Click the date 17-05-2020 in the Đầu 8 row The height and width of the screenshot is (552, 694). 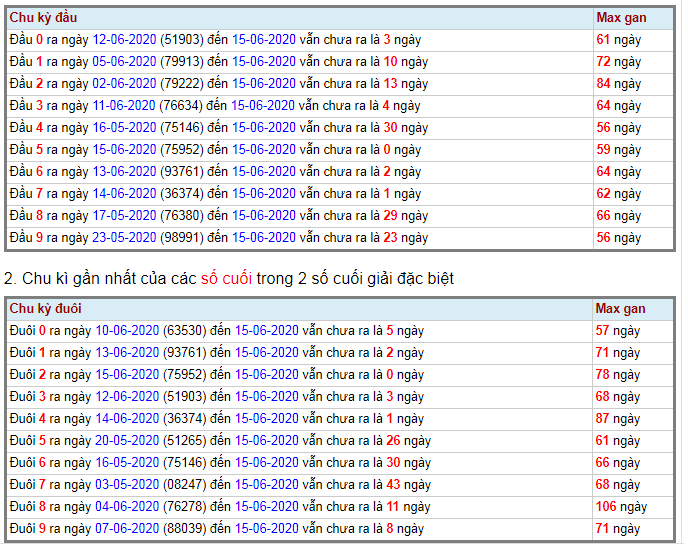(x=124, y=216)
